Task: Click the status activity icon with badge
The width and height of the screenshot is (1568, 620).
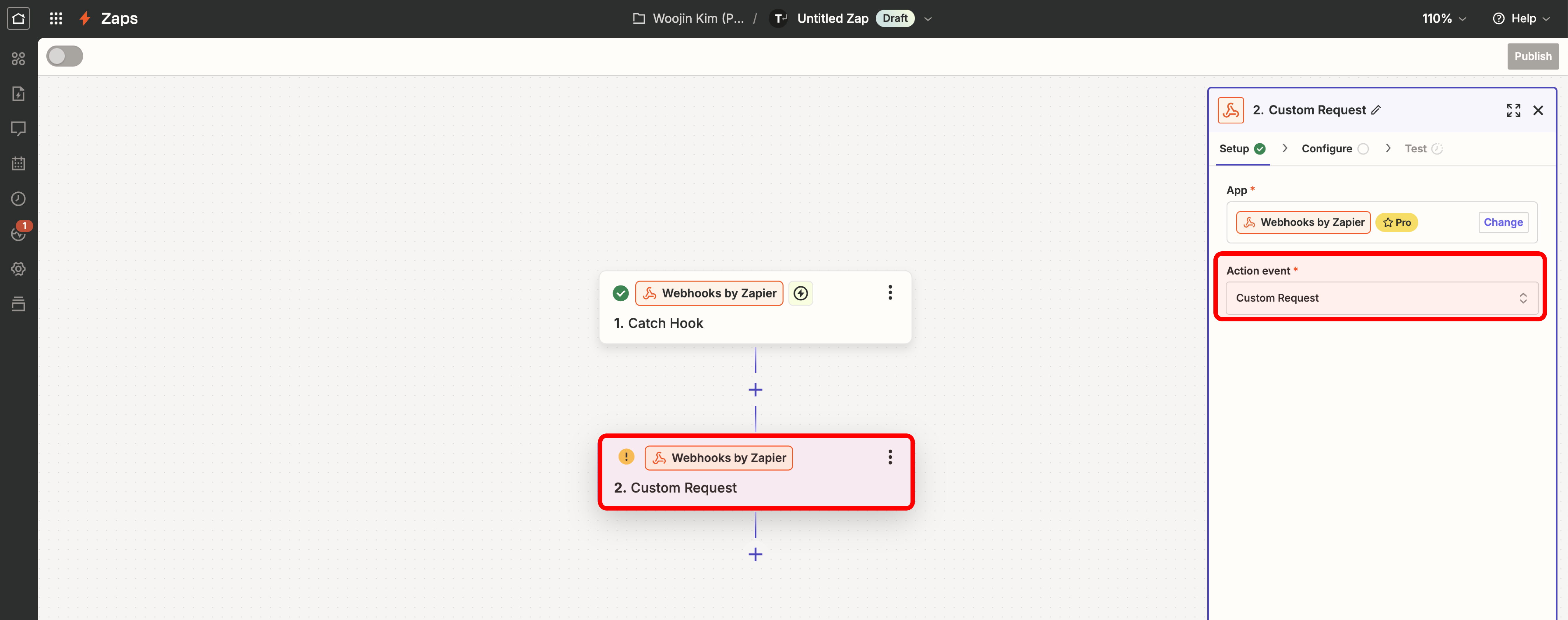Action: (x=18, y=233)
